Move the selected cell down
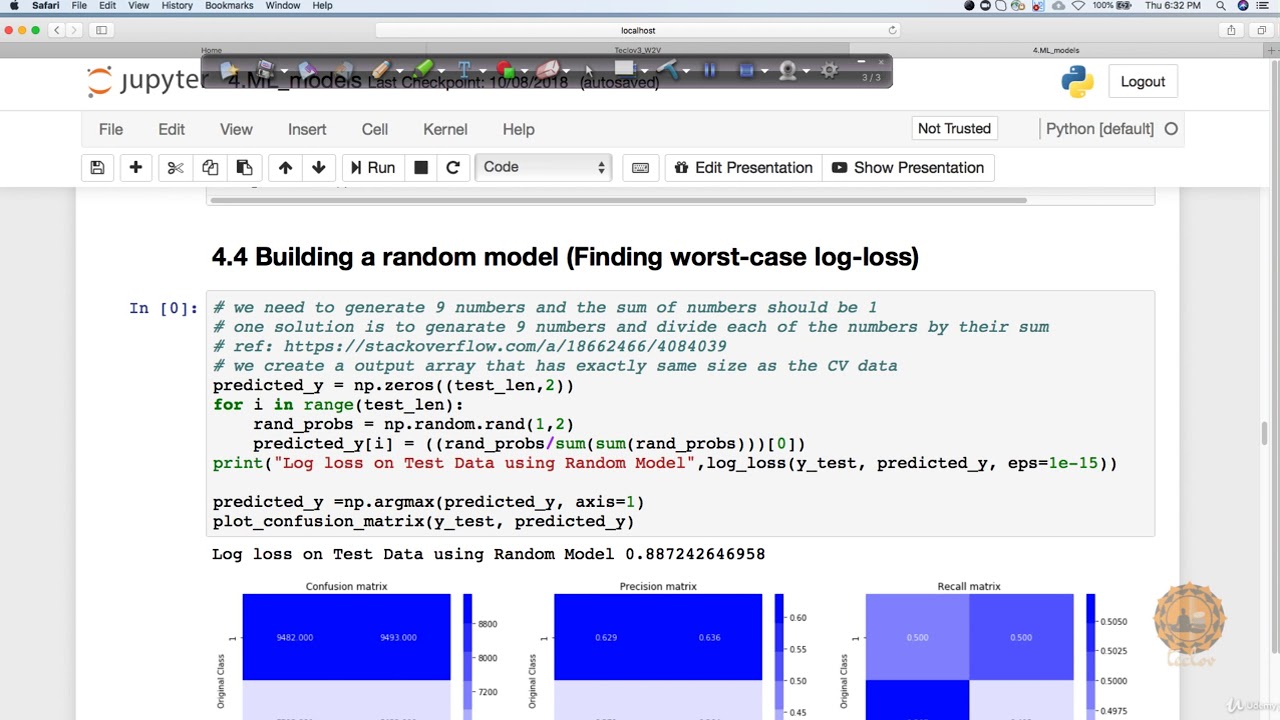The image size is (1280, 720). (x=319, y=168)
